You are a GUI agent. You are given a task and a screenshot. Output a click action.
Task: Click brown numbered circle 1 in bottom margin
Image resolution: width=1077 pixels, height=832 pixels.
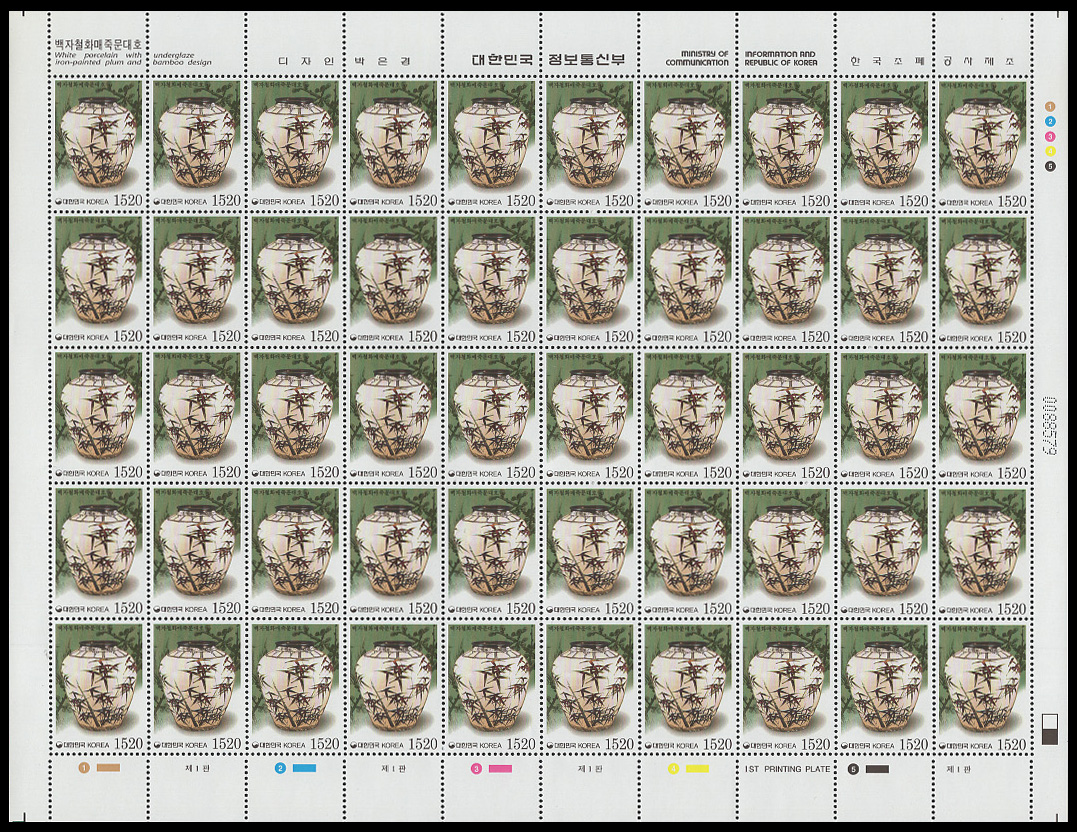[x=84, y=768]
